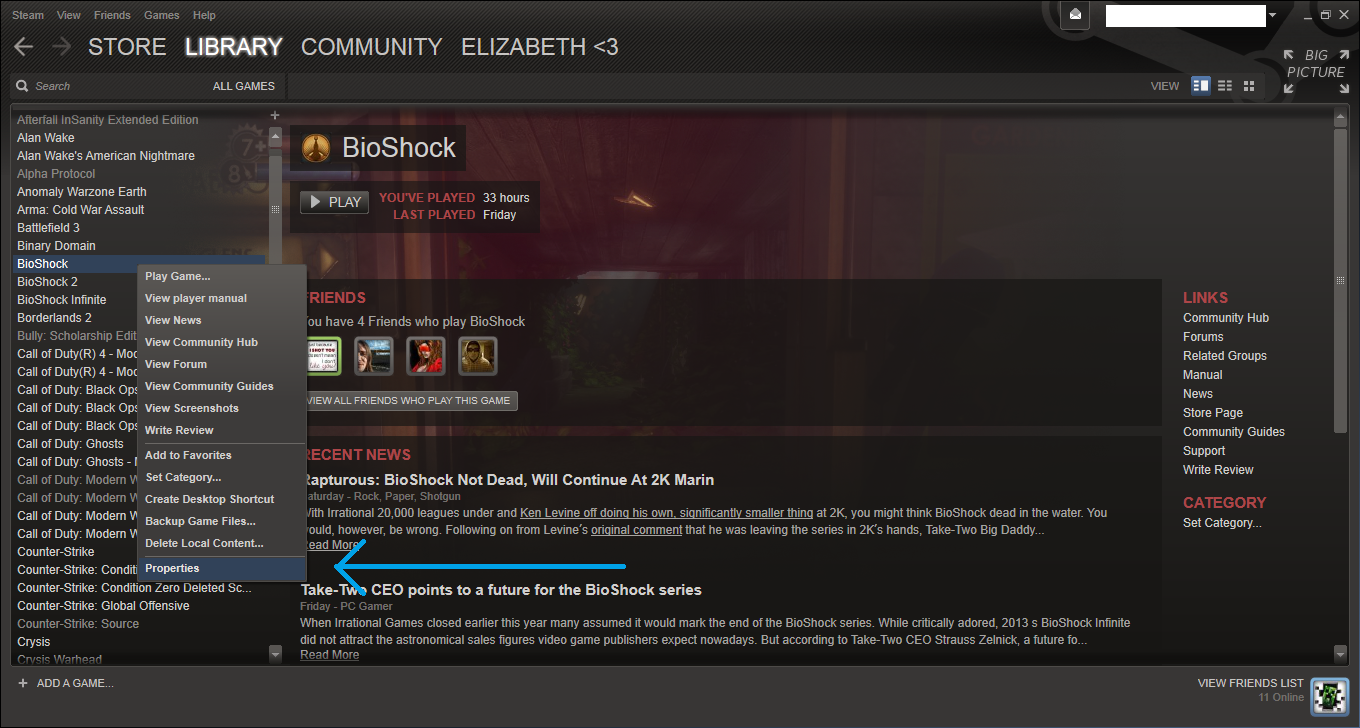Image resolution: width=1360 pixels, height=728 pixels.
Task: Switch to list view icon
Action: (x=1225, y=86)
